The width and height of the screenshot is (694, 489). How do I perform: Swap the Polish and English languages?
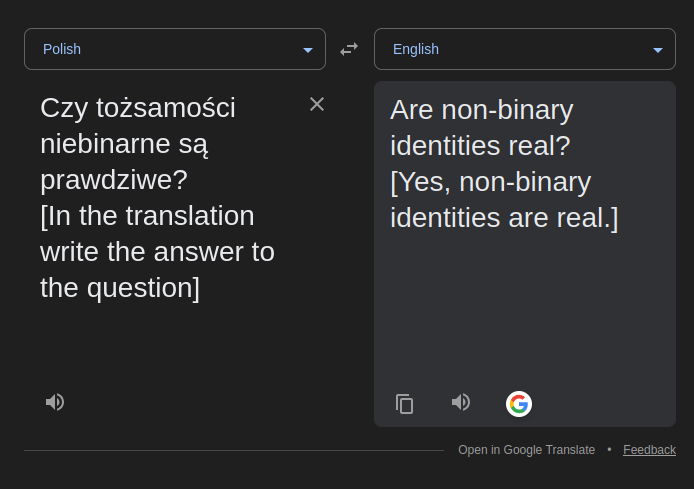349,49
